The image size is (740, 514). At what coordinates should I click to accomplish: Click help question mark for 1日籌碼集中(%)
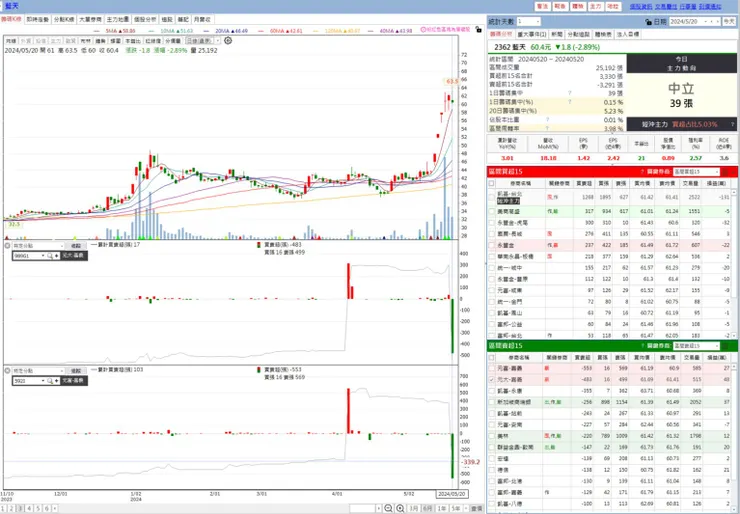pyautogui.click(x=570, y=101)
